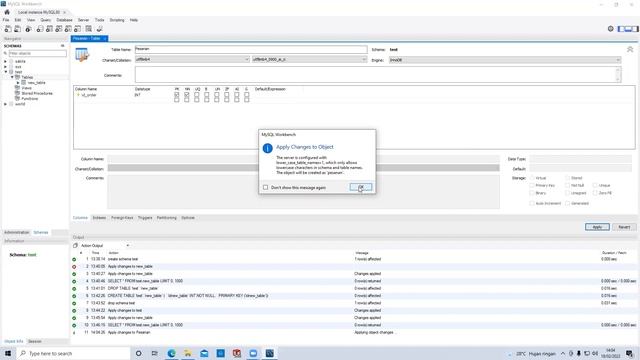Open Mail app from taskbar
The image size is (640, 360).
click(204, 353)
